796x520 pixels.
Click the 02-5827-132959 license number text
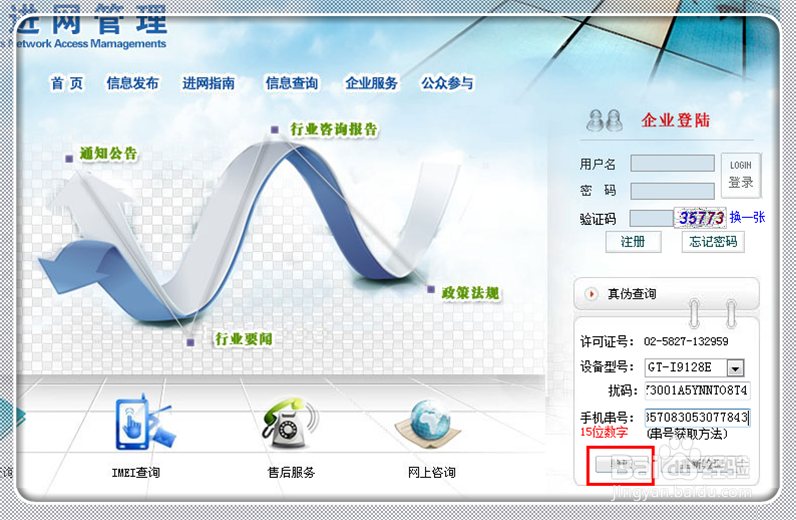pyautogui.click(x=686, y=341)
